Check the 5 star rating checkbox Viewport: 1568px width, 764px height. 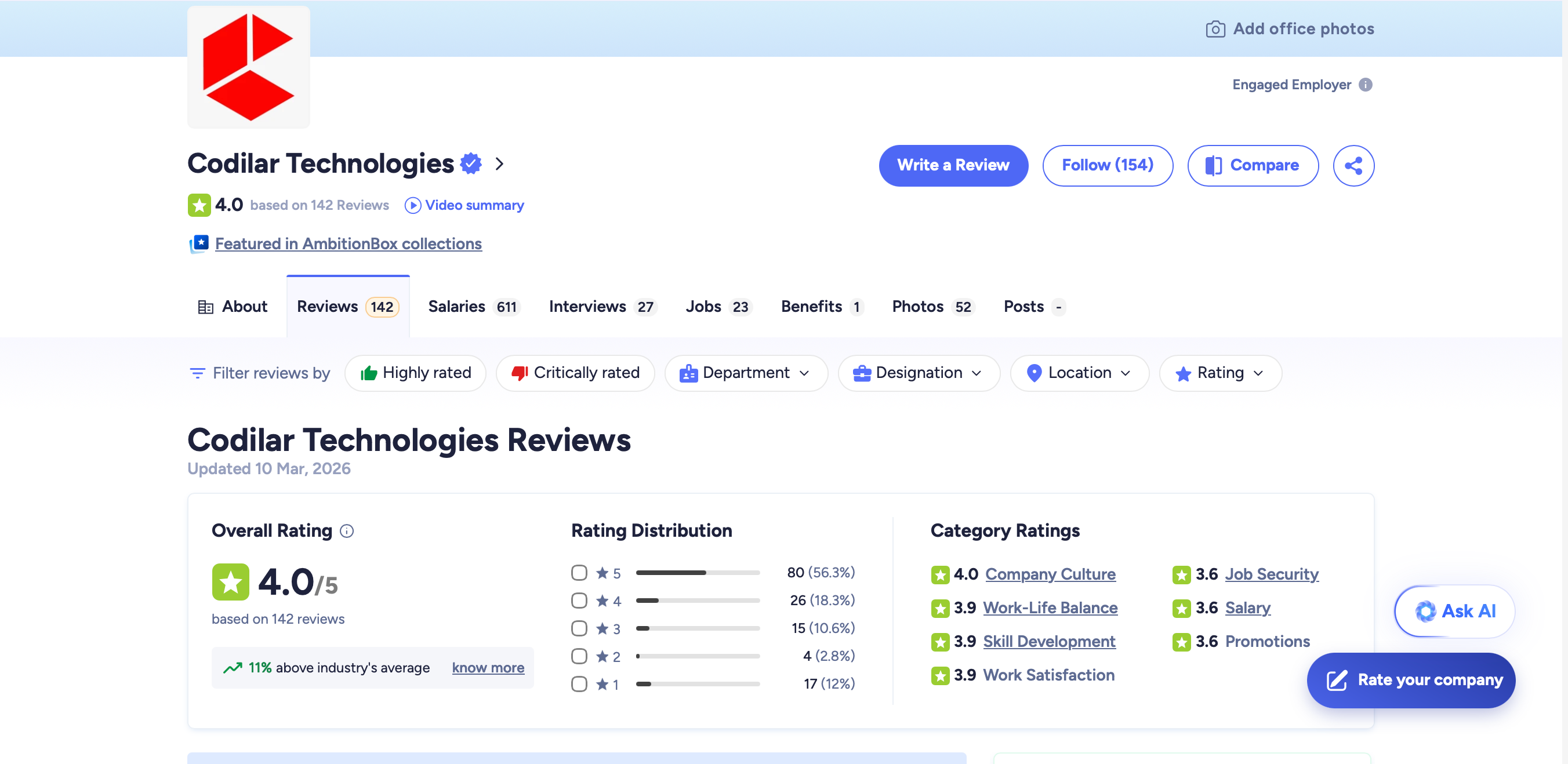[x=579, y=572]
